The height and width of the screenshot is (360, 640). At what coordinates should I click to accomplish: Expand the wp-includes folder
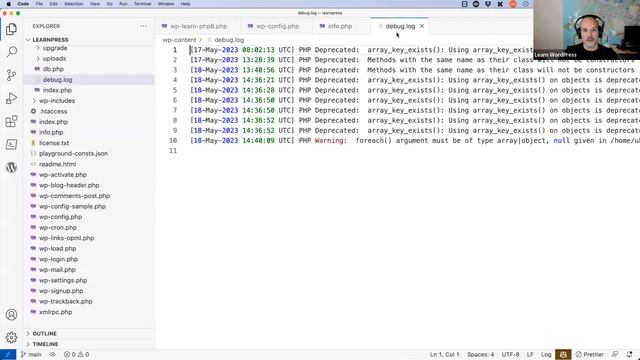[57, 101]
